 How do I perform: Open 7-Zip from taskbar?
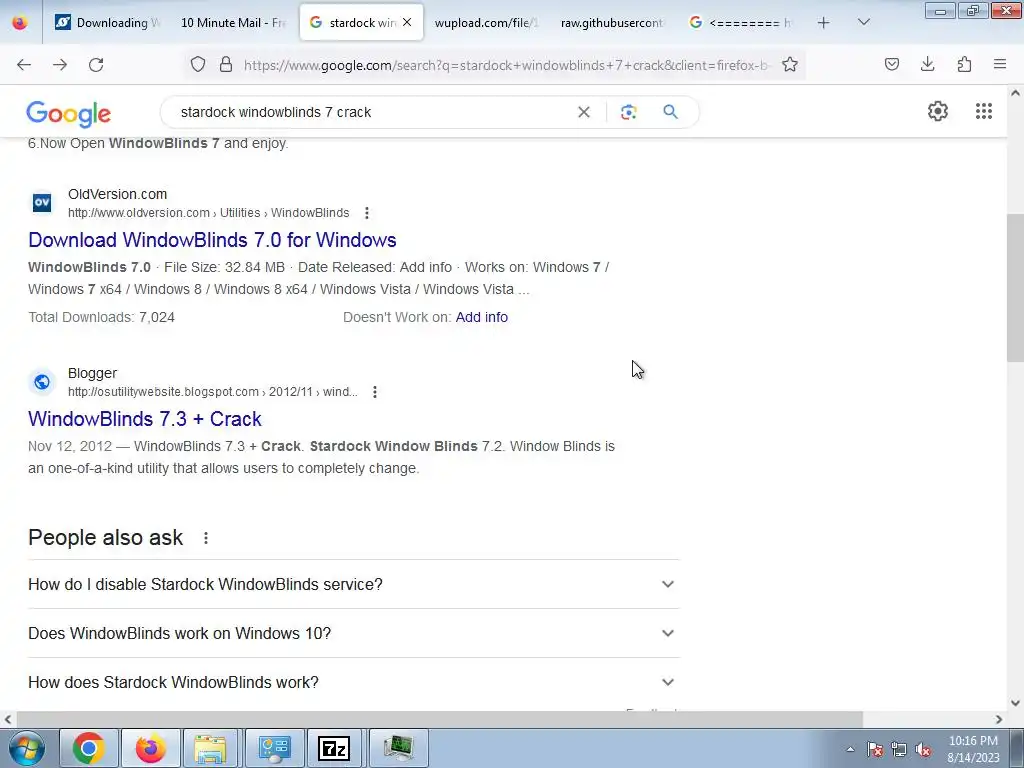[334, 748]
